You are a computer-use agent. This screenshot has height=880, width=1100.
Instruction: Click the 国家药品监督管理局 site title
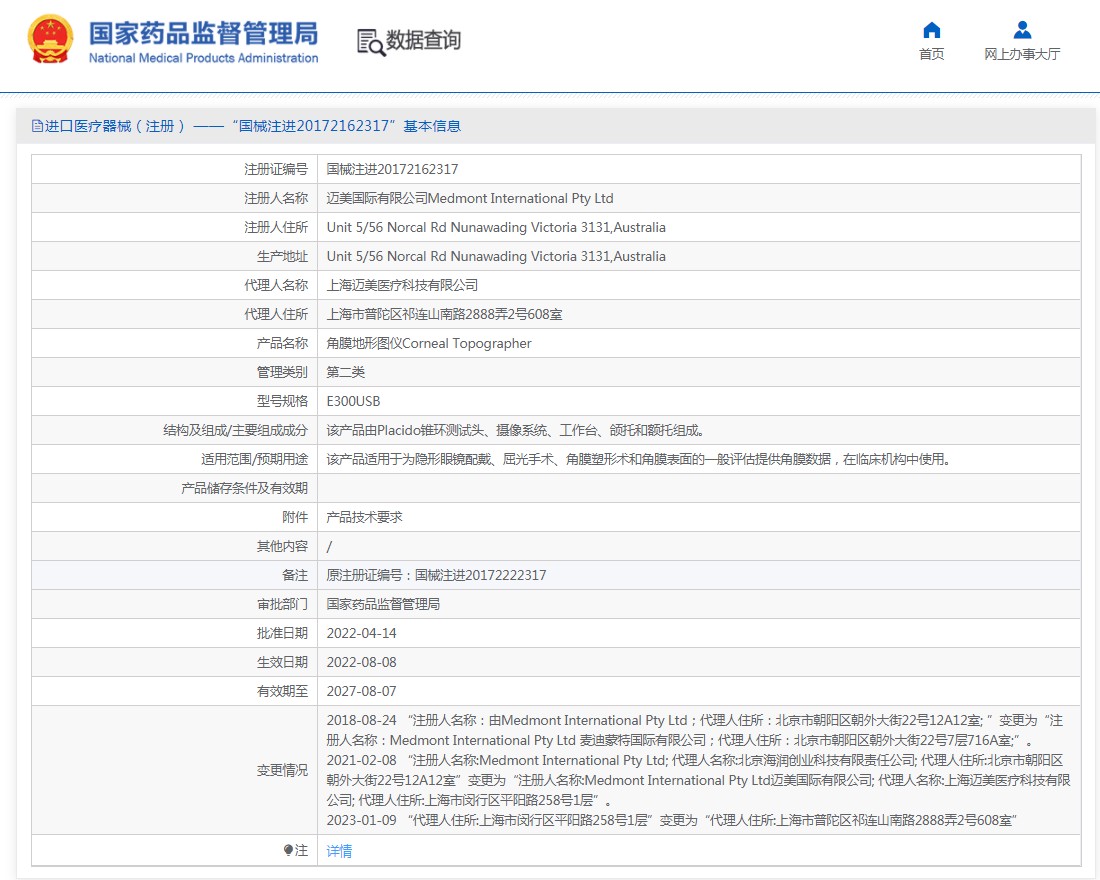pos(203,33)
